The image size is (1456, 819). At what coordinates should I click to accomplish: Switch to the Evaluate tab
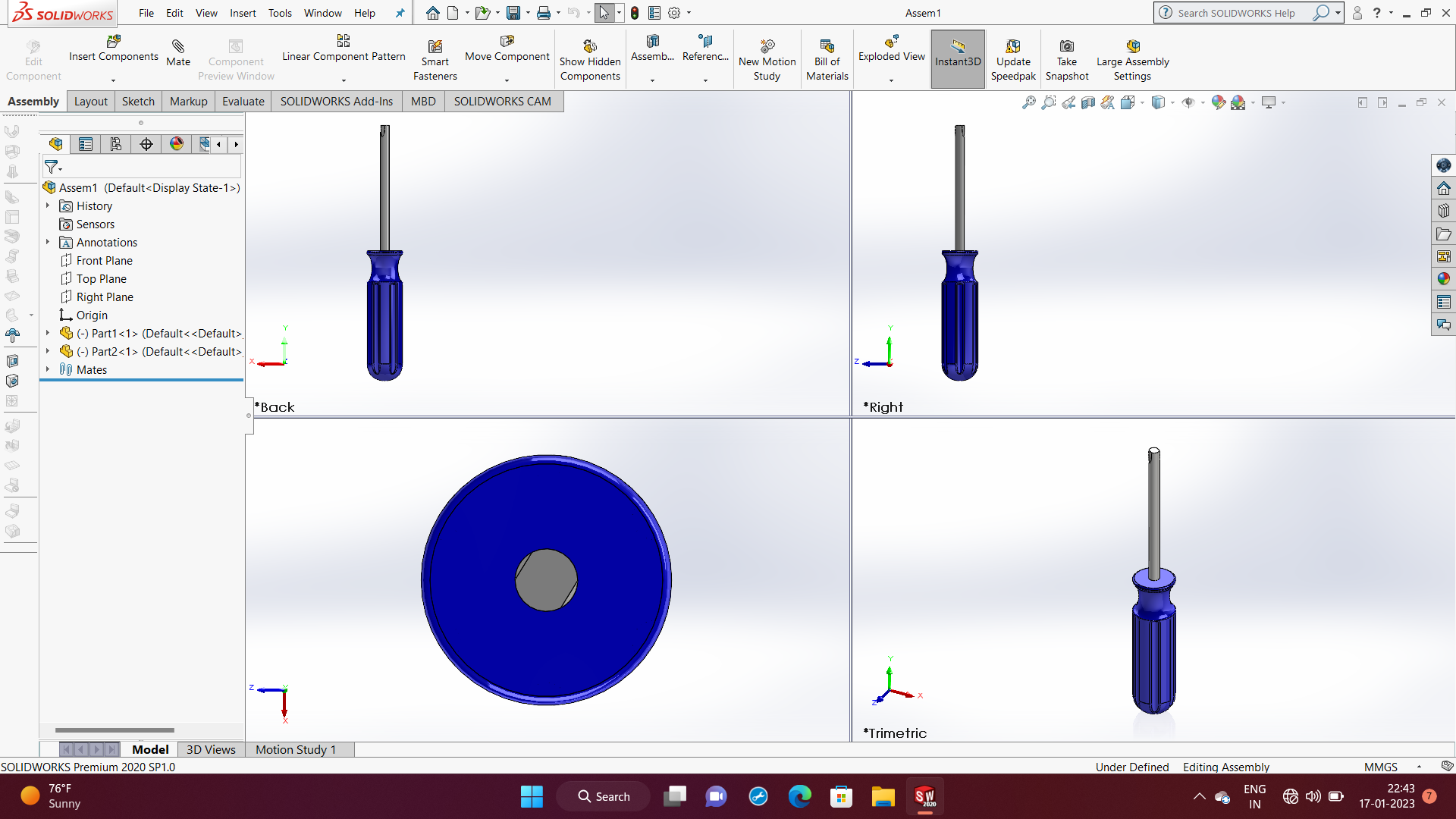(x=243, y=102)
